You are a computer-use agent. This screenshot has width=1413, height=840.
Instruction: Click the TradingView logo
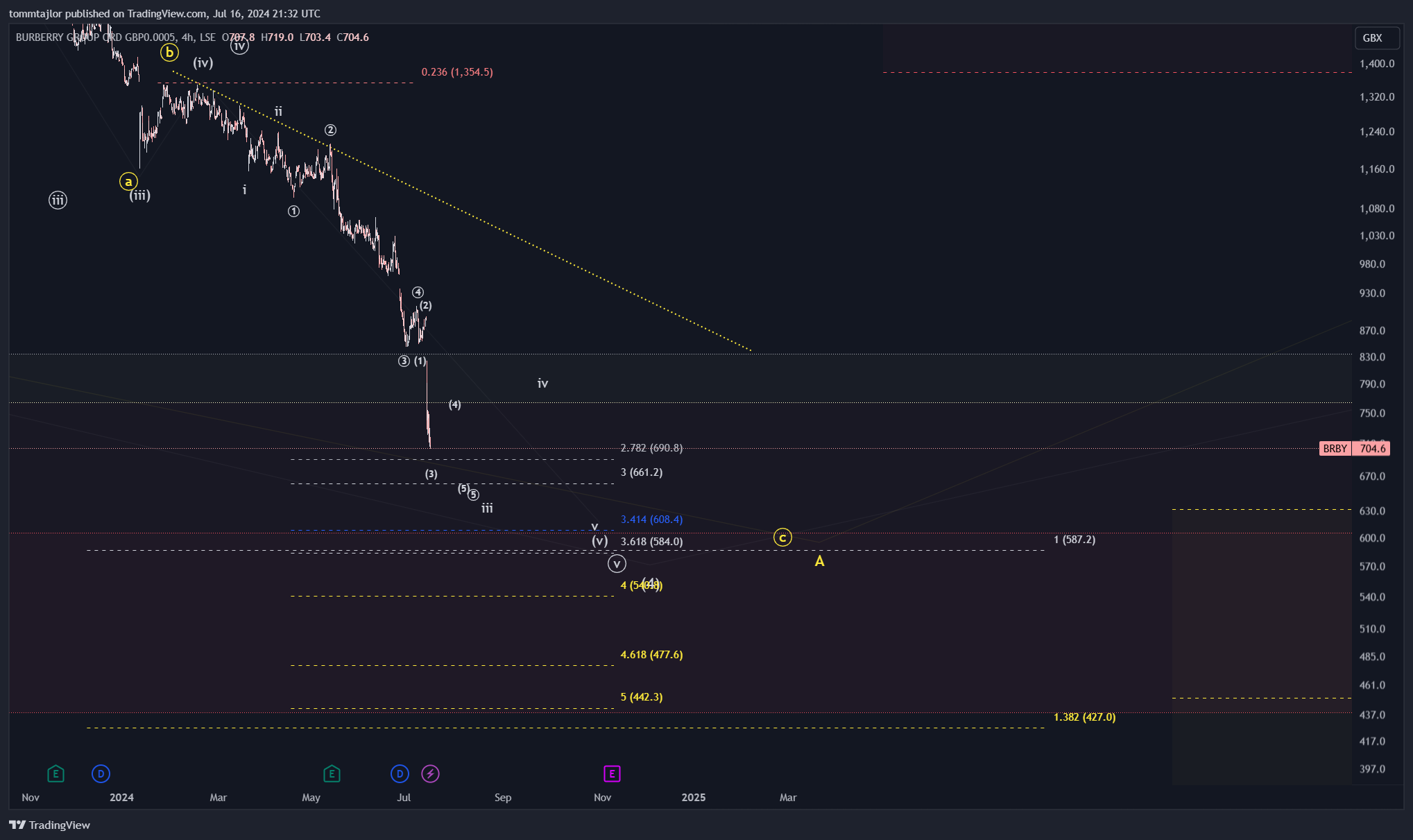pos(49,825)
